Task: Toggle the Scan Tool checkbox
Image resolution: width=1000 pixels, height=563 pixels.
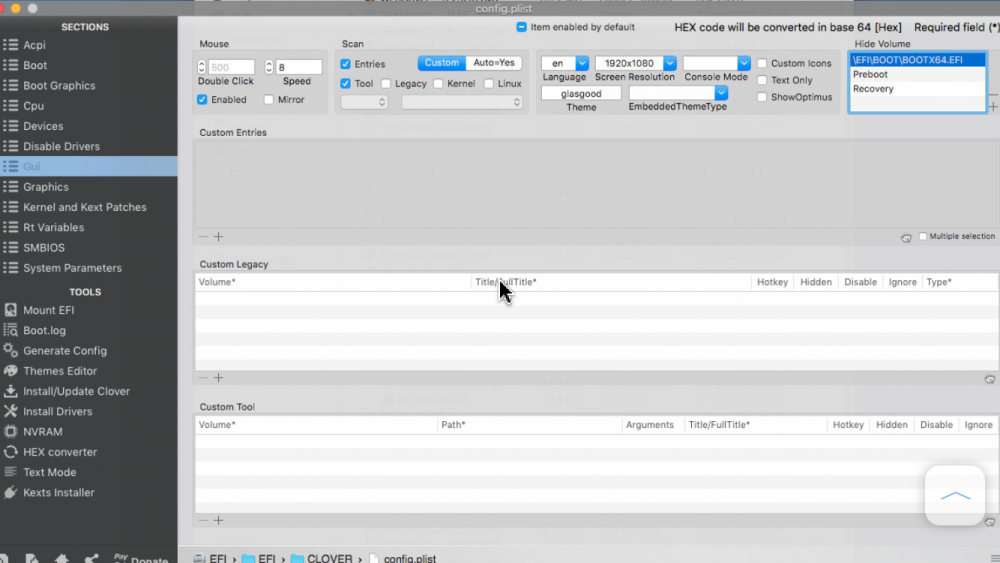Action: click(345, 84)
